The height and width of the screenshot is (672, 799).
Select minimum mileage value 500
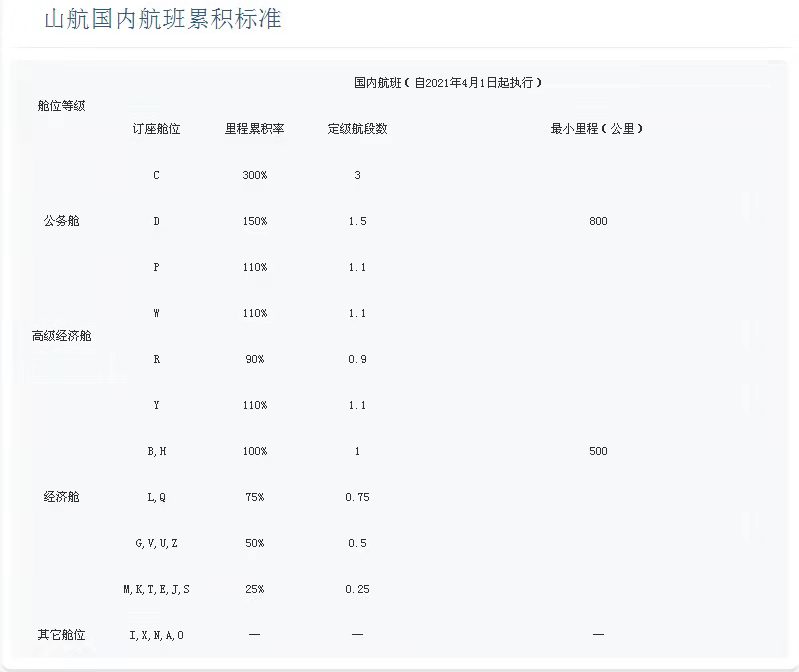click(598, 451)
